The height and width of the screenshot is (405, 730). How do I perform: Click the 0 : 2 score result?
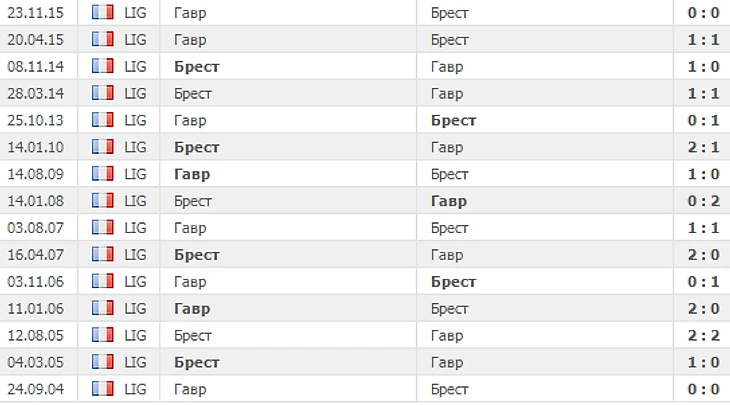point(703,201)
